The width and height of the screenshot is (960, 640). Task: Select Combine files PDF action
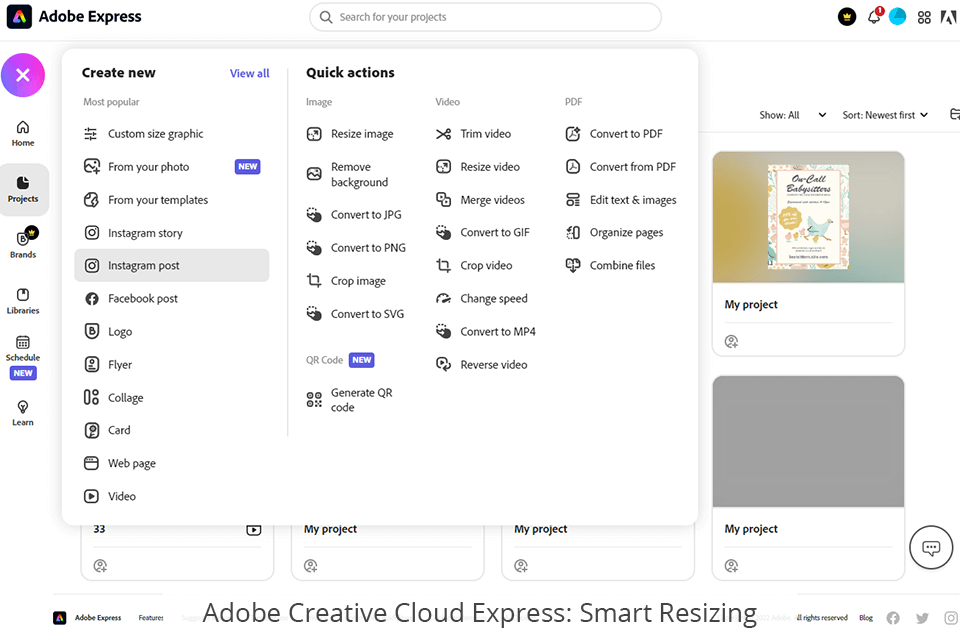coord(610,265)
